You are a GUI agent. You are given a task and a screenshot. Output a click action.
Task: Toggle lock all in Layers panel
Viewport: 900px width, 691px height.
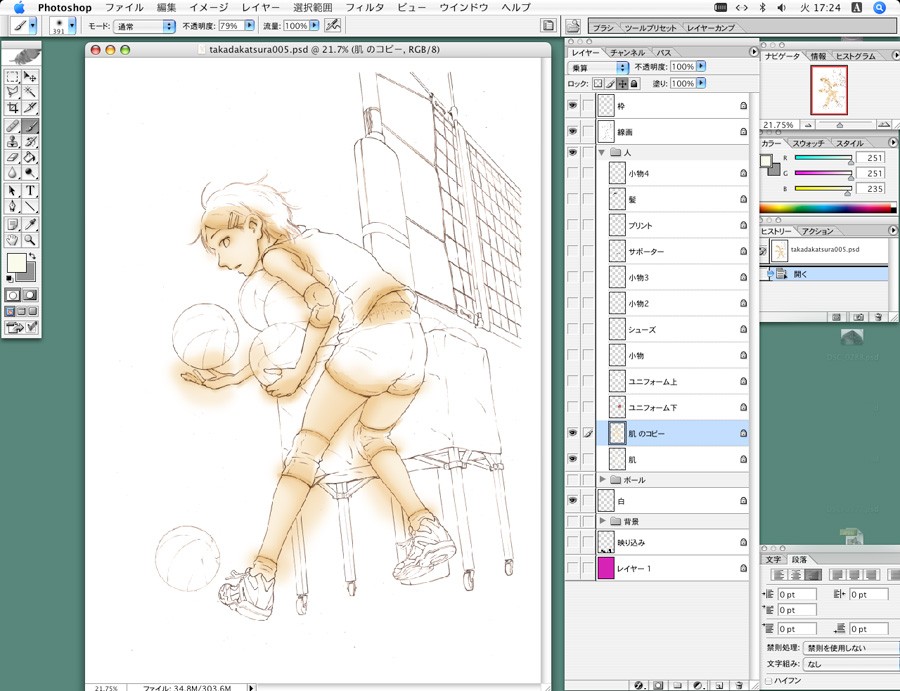click(x=634, y=84)
